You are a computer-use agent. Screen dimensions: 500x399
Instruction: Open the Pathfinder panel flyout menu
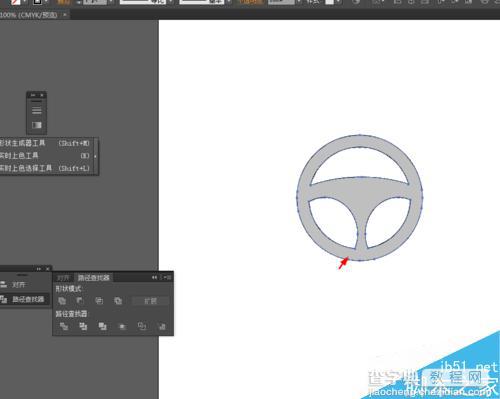[x=167, y=277]
